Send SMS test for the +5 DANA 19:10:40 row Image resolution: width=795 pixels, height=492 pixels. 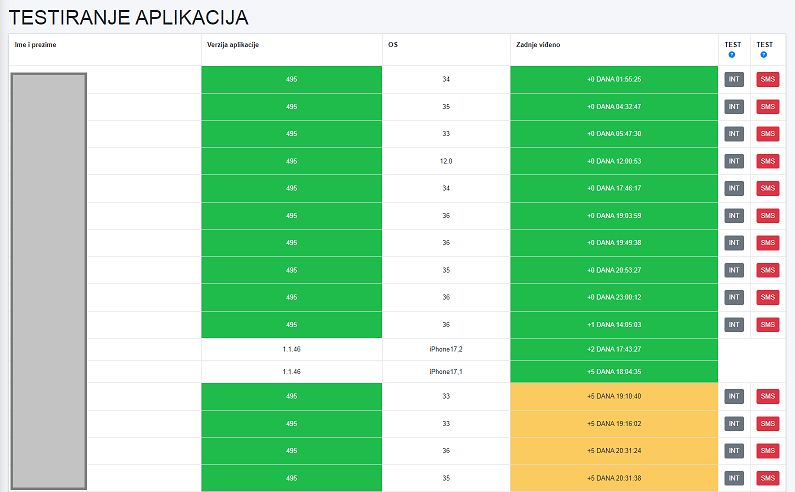coord(767,396)
